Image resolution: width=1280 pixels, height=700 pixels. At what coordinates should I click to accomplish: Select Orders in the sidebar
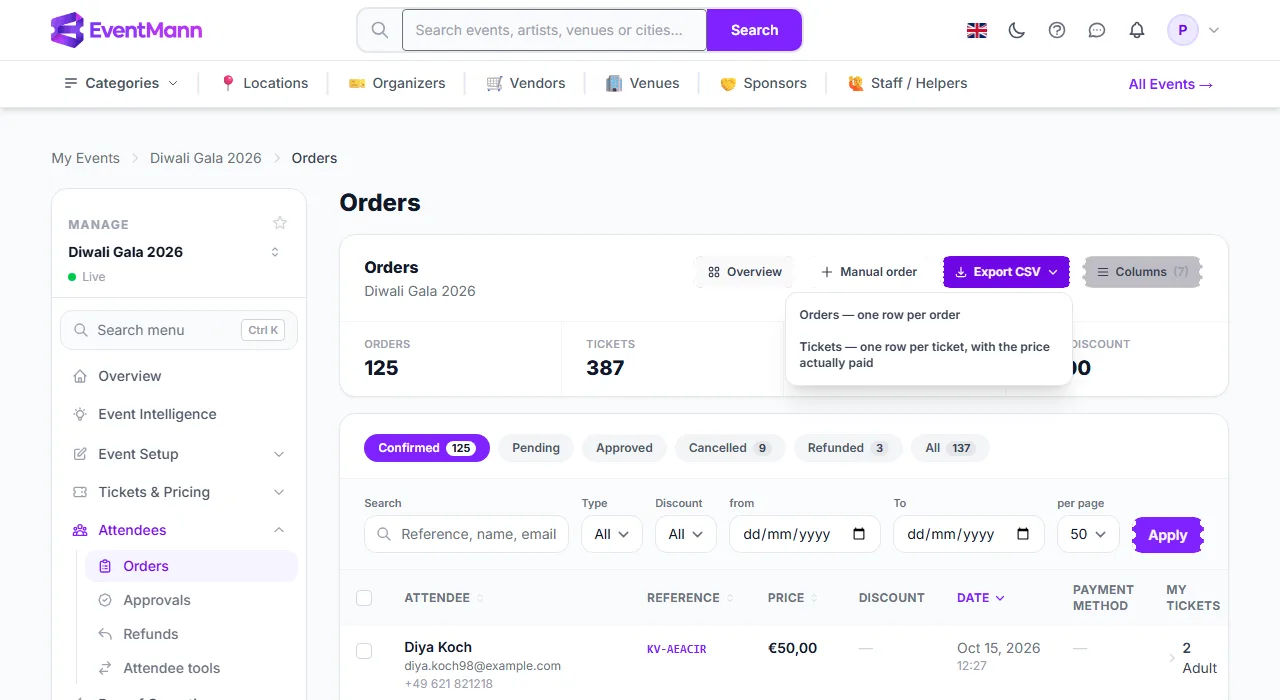(x=191, y=566)
